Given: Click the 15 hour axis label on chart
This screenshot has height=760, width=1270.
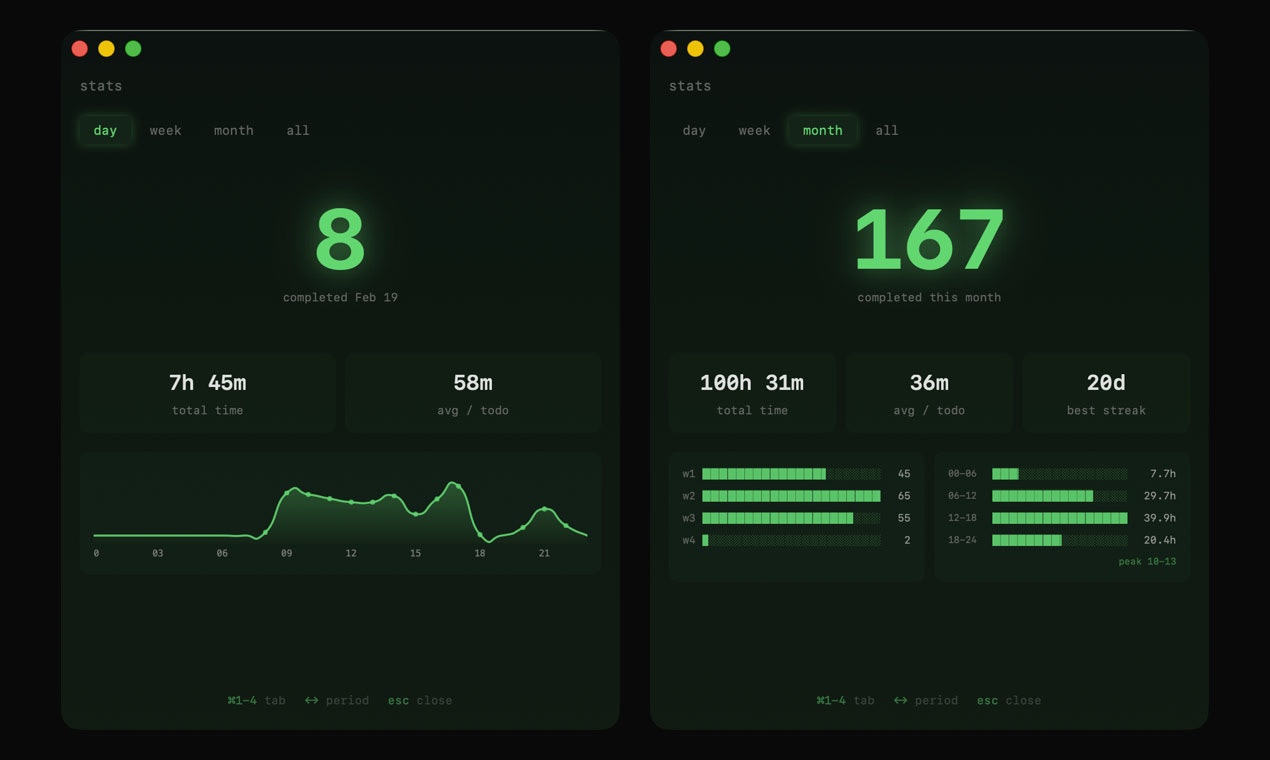Looking at the screenshot, I should [415, 553].
